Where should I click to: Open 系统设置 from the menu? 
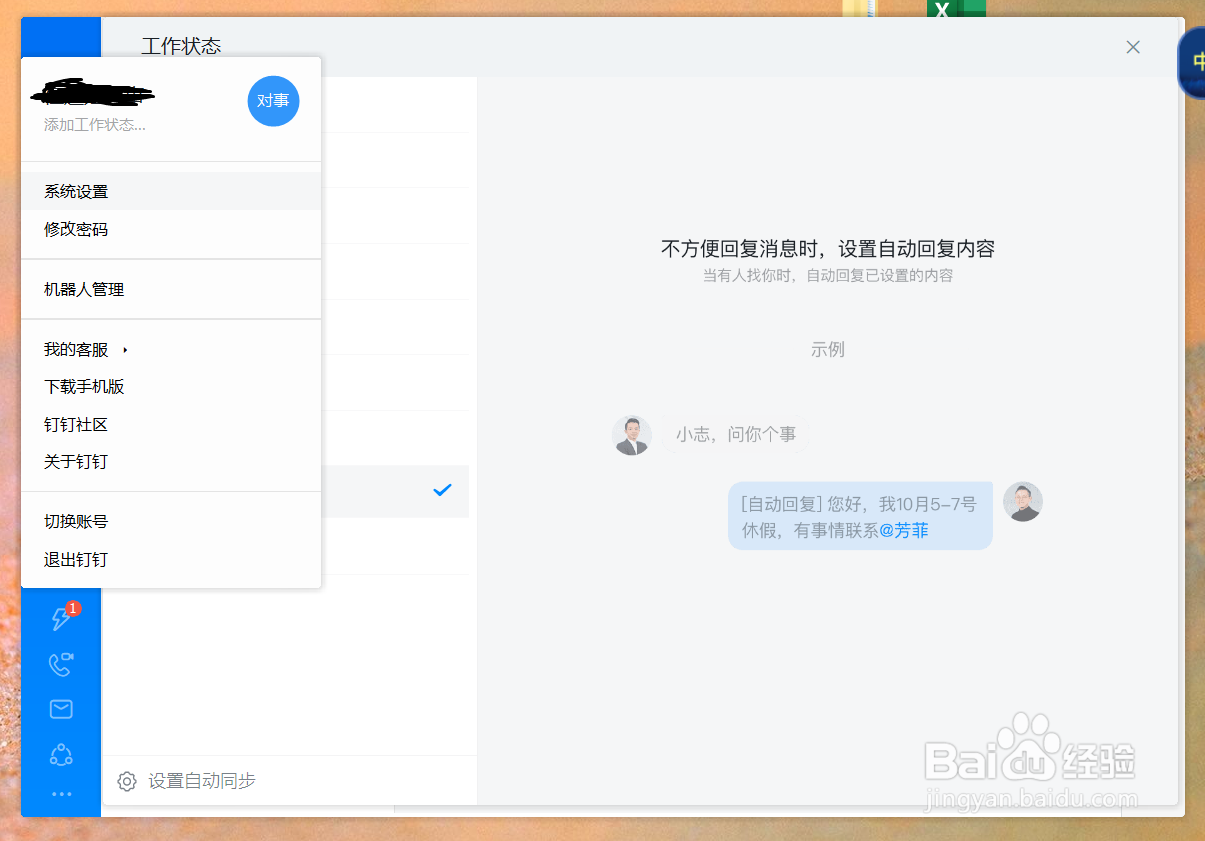coord(171,191)
